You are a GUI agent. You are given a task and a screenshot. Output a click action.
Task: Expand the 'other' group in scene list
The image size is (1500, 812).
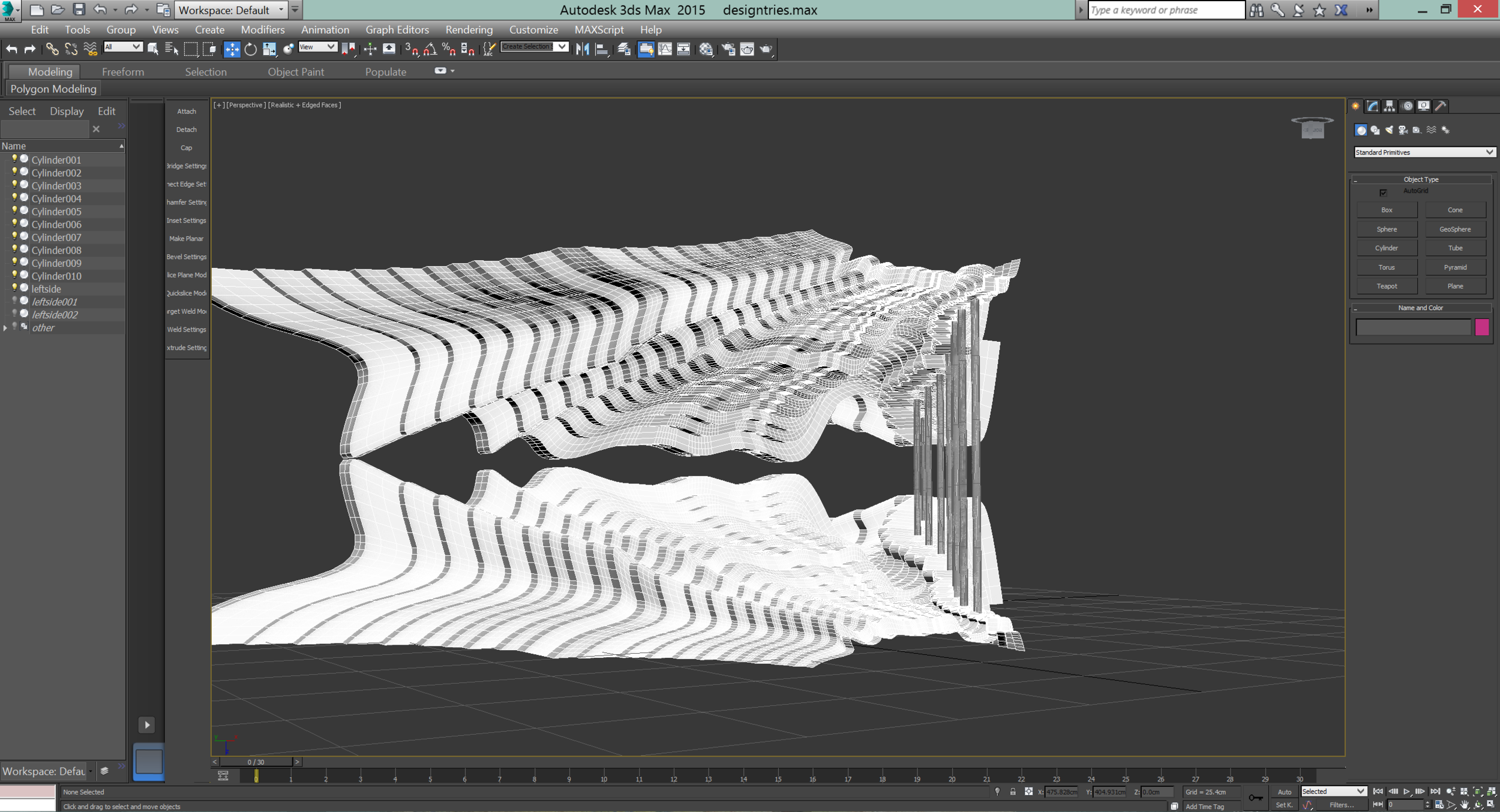[x=5, y=328]
